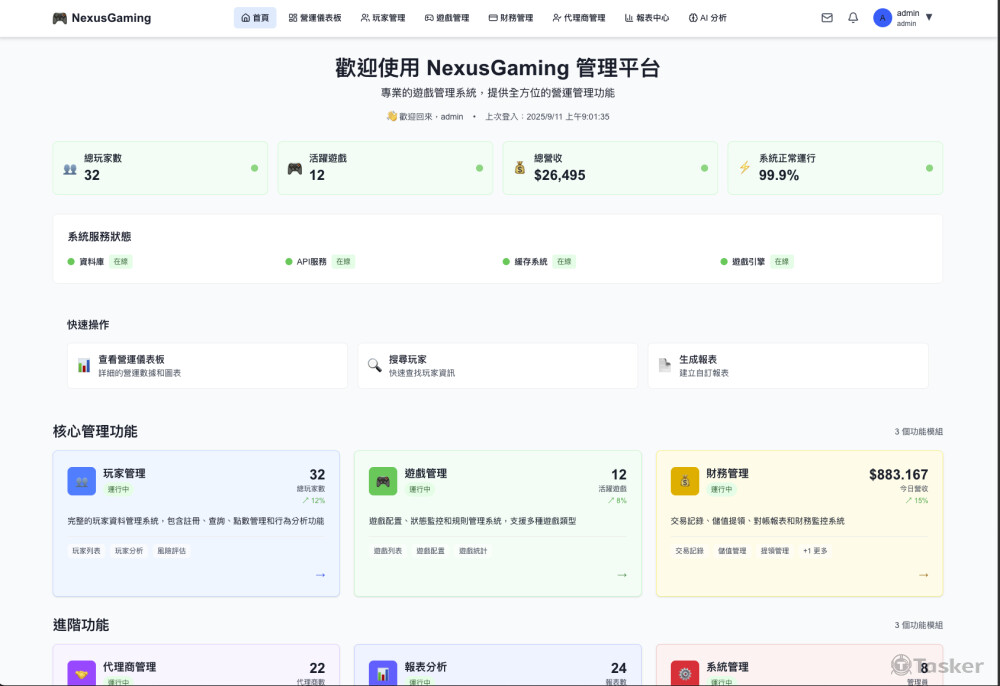Image resolution: width=1000 pixels, height=686 pixels.
Task: Switch to the 報表中心 navigation tab
Action: point(647,18)
